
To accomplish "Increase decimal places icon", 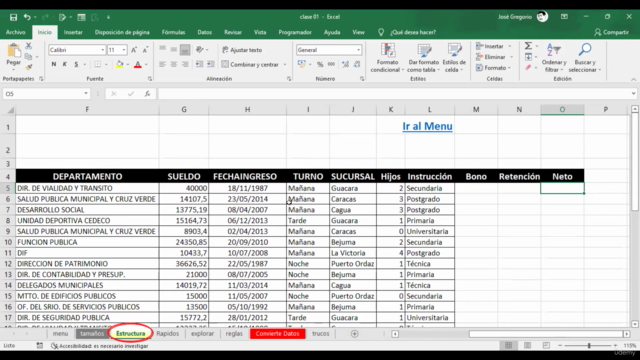I will pos(345,64).
